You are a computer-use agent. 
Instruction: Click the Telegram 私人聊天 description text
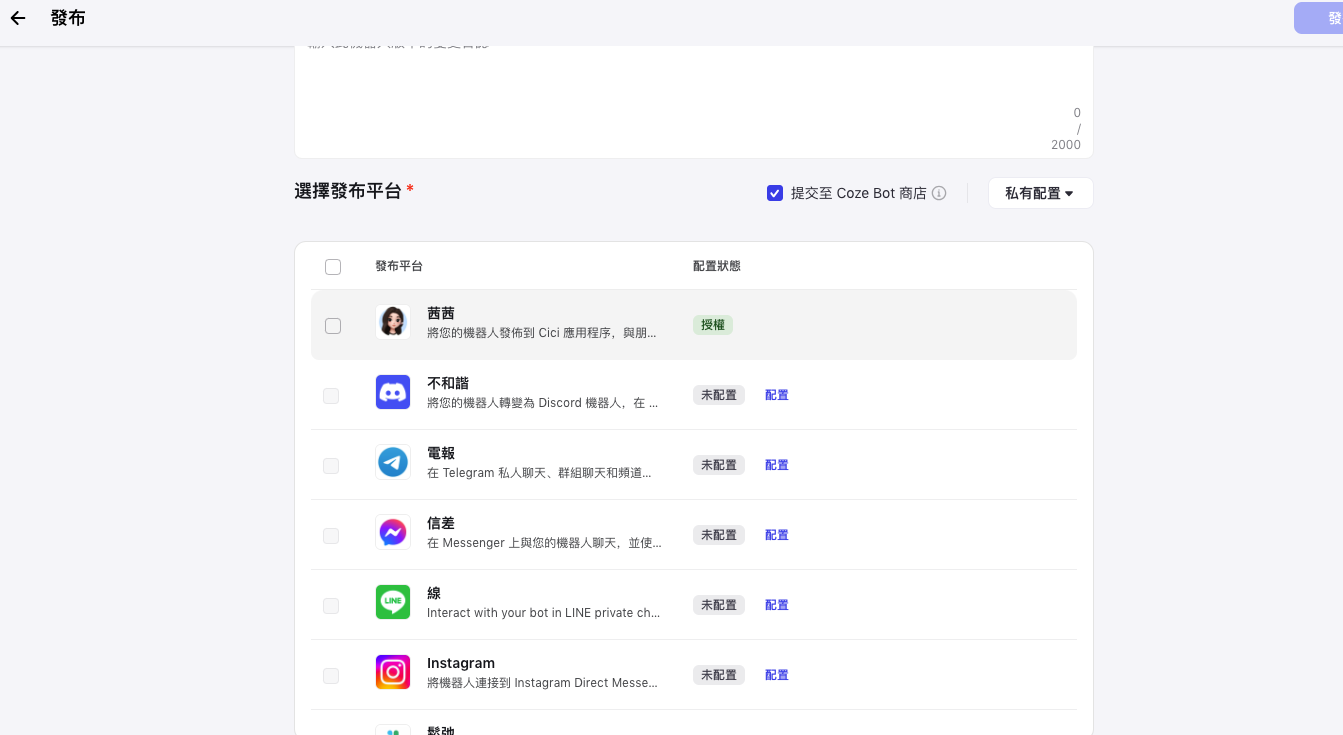539,473
